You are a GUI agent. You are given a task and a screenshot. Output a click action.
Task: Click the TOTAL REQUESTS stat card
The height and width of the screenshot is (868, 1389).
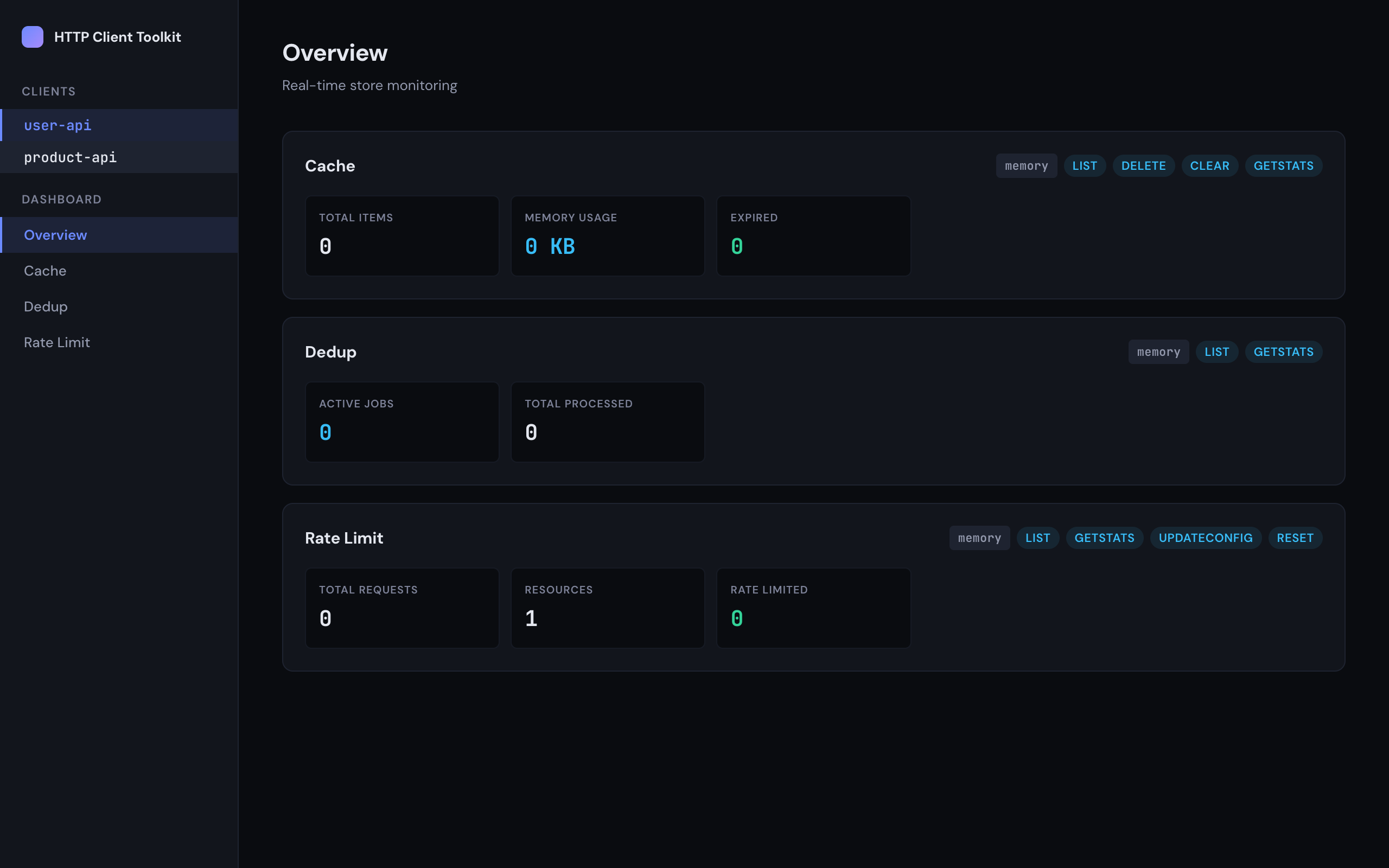coord(402,608)
